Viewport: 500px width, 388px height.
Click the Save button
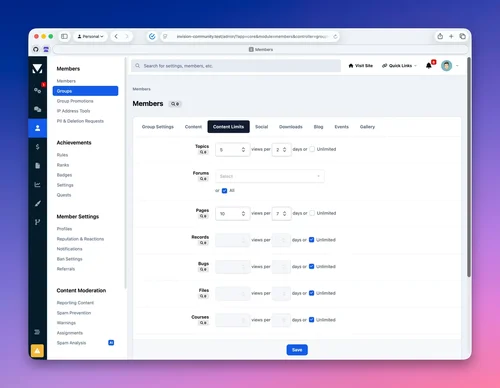coord(297,350)
